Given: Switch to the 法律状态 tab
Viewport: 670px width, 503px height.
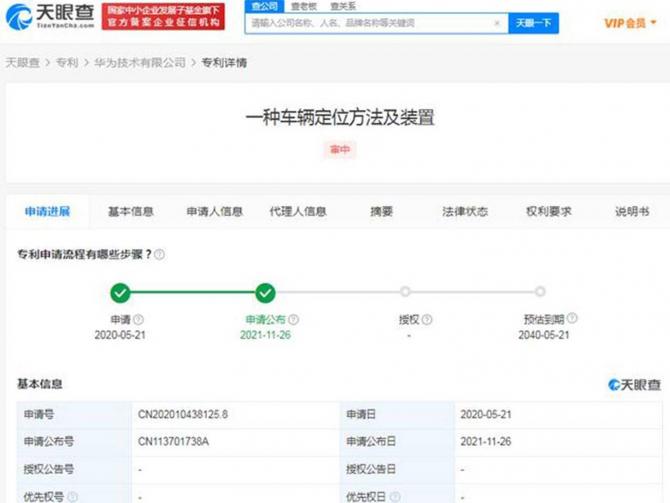Looking at the screenshot, I should tap(465, 212).
